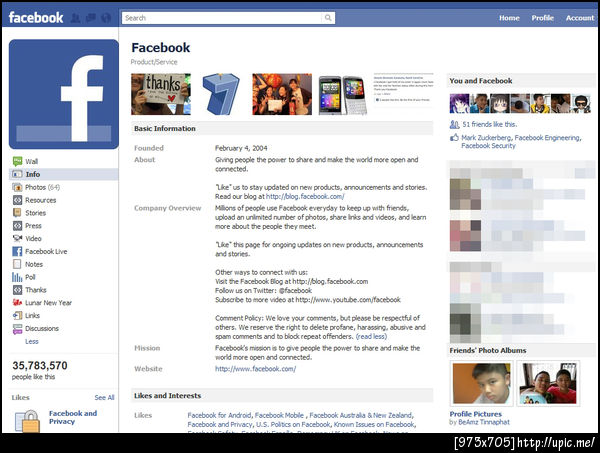Open the Lunar New Year tab label
600x453 pixels.
(49, 303)
